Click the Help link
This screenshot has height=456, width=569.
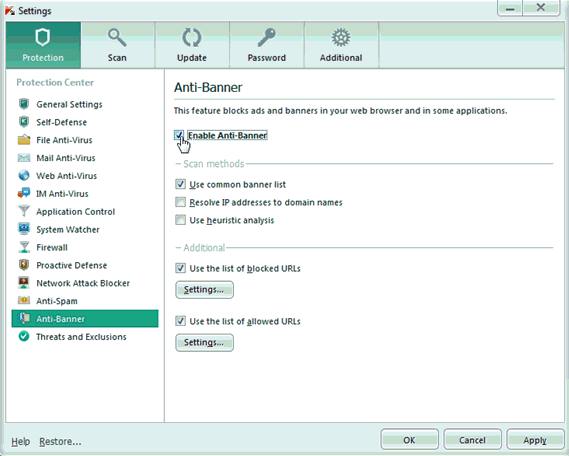tap(20, 441)
